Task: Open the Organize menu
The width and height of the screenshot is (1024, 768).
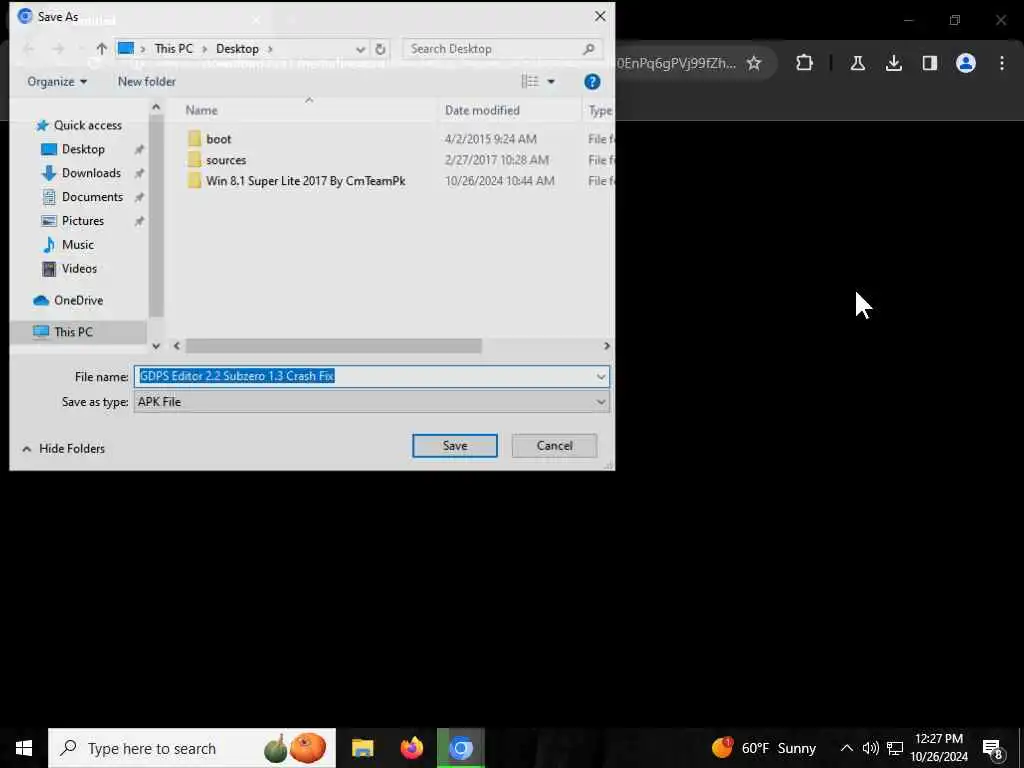Action: tap(57, 82)
